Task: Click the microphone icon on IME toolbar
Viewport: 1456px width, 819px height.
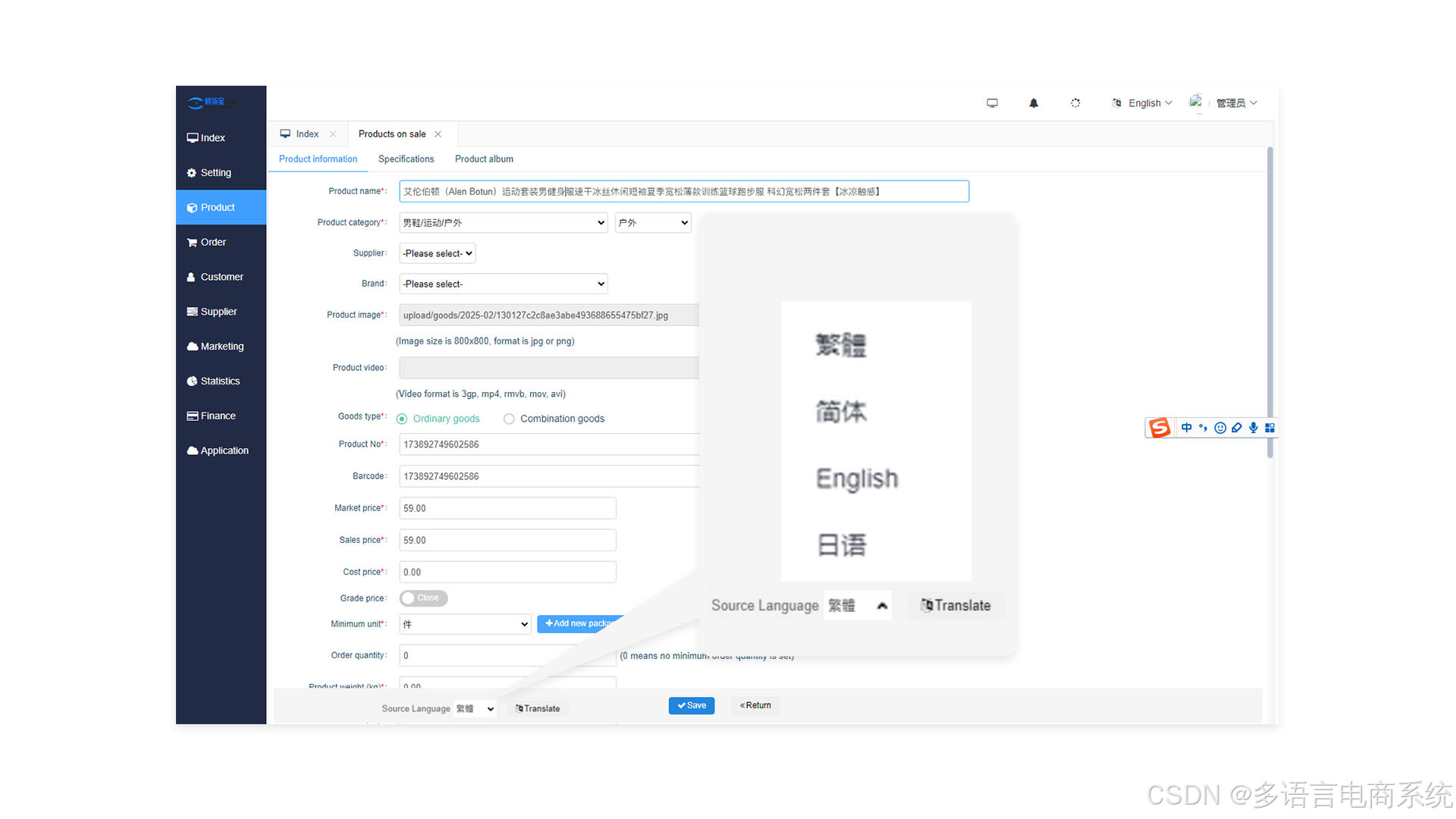Action: pyautogui.click(x=1253, y=428)
